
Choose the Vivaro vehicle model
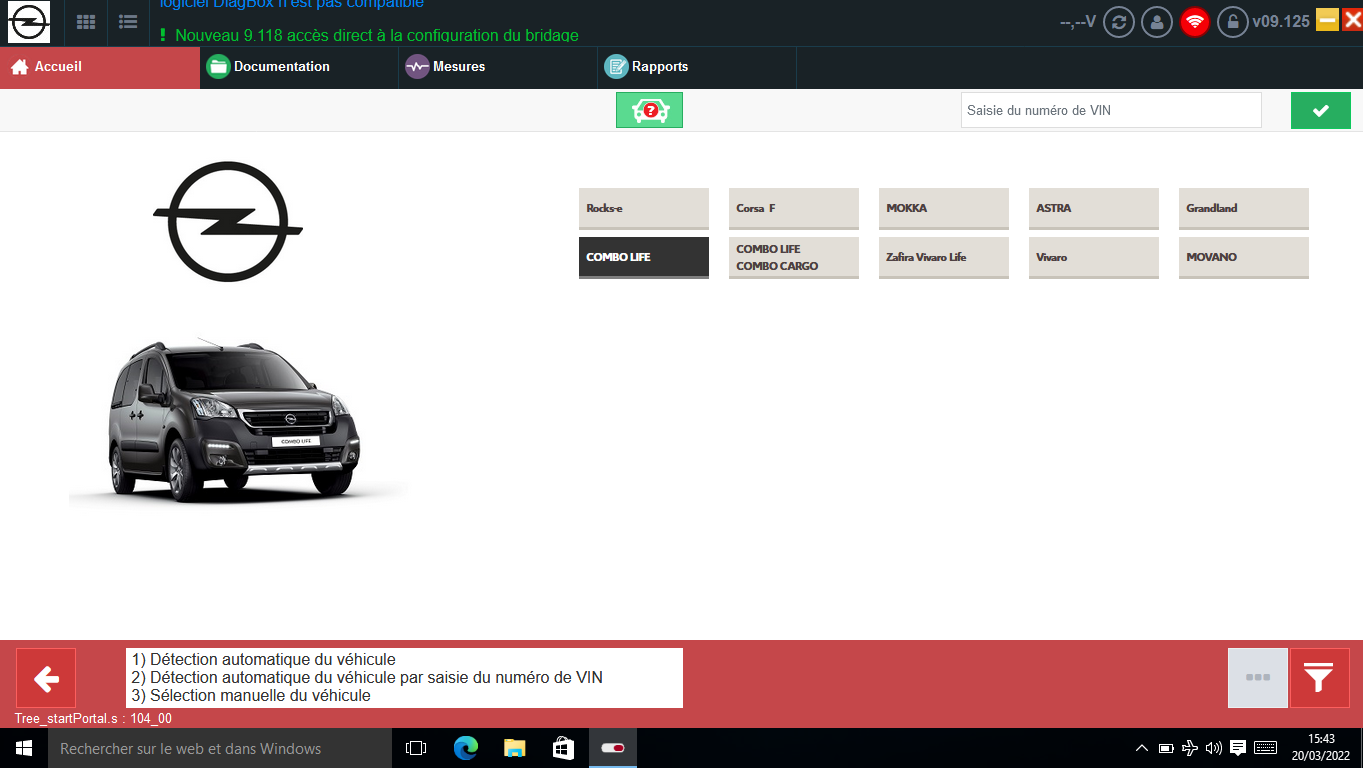coord(1094,258)
